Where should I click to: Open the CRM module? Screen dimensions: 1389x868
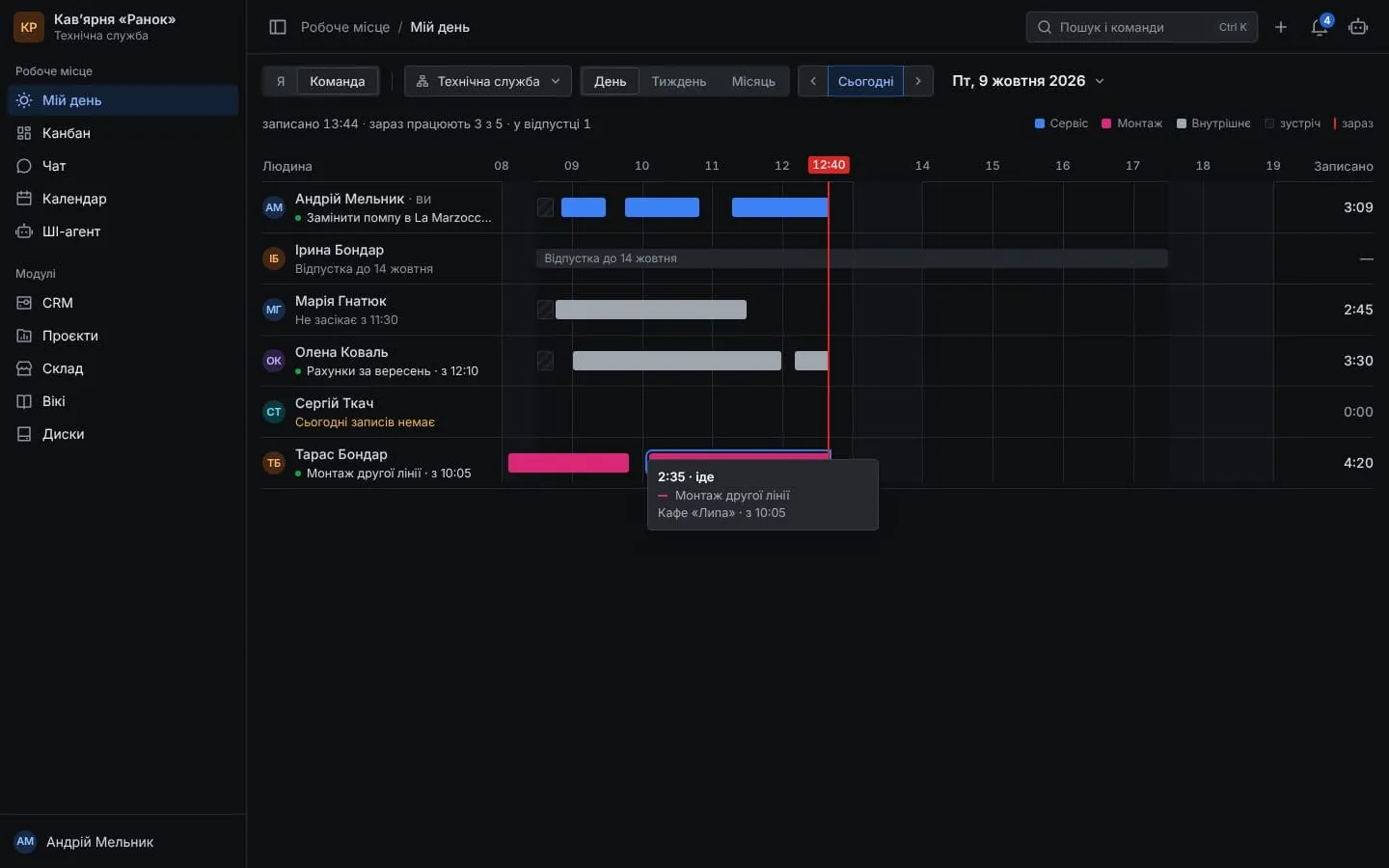[x=123, y=303]
